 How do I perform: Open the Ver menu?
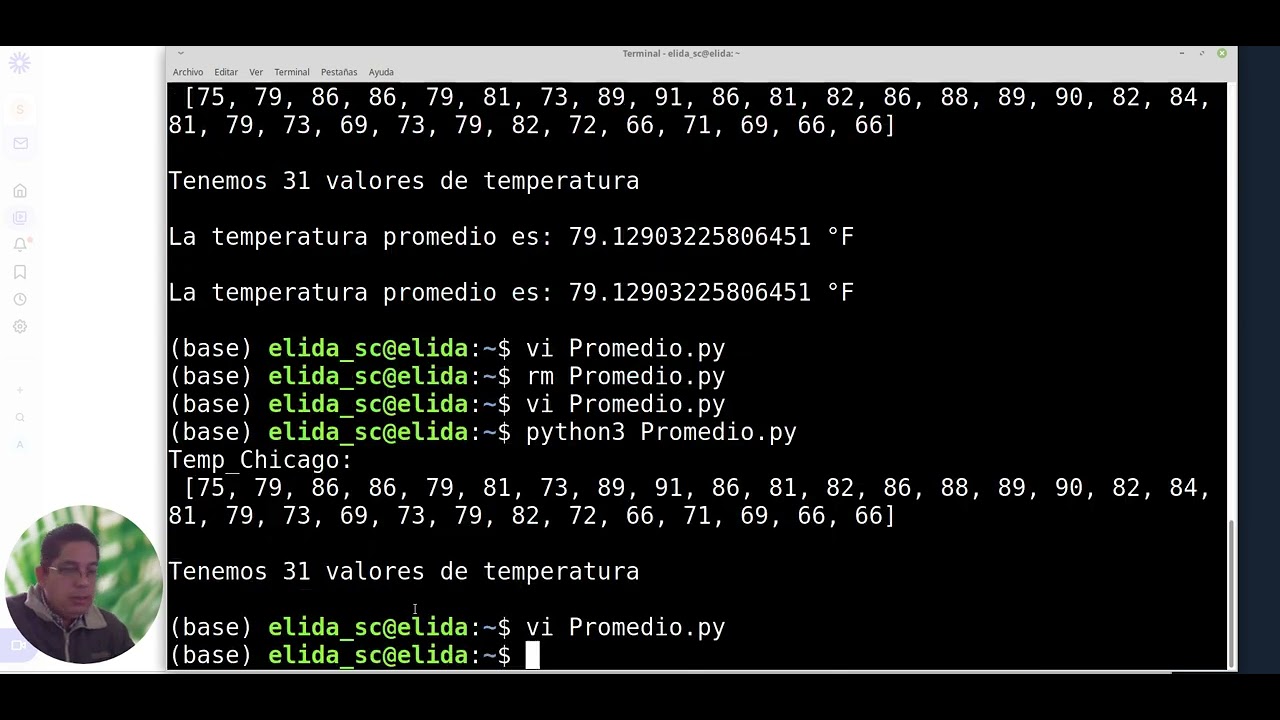[x=256, y=72]
